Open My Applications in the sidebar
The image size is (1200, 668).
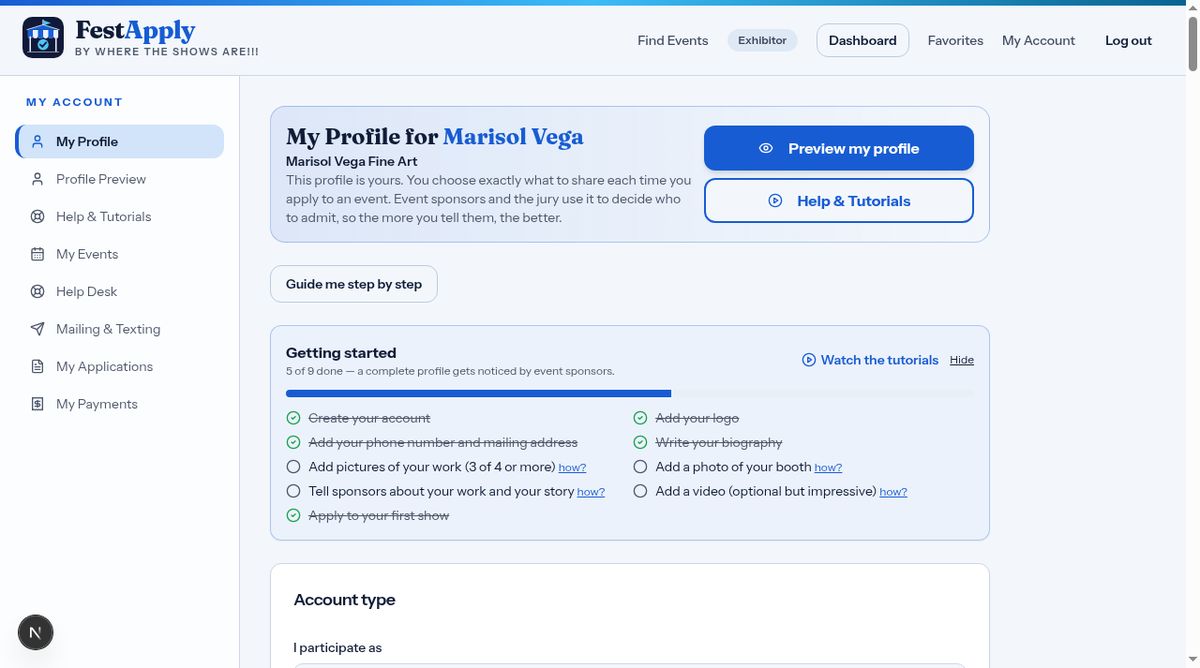tap(120, 366)
